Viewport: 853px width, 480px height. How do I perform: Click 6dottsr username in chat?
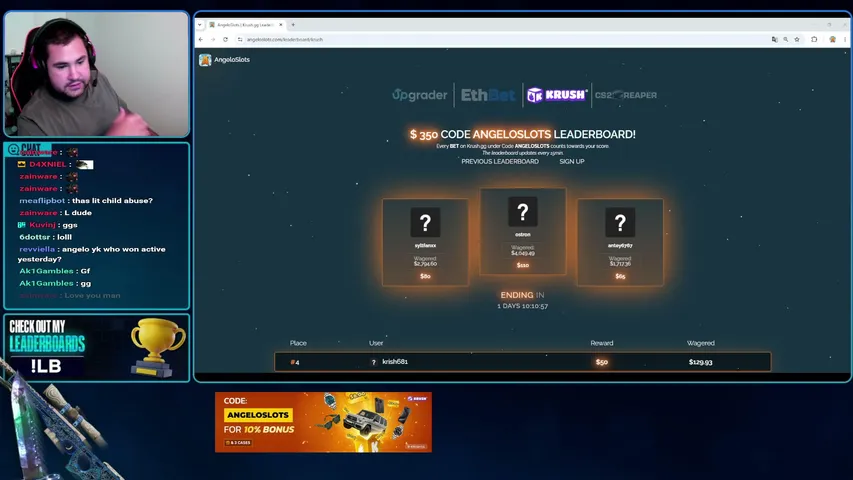[35, 237]
